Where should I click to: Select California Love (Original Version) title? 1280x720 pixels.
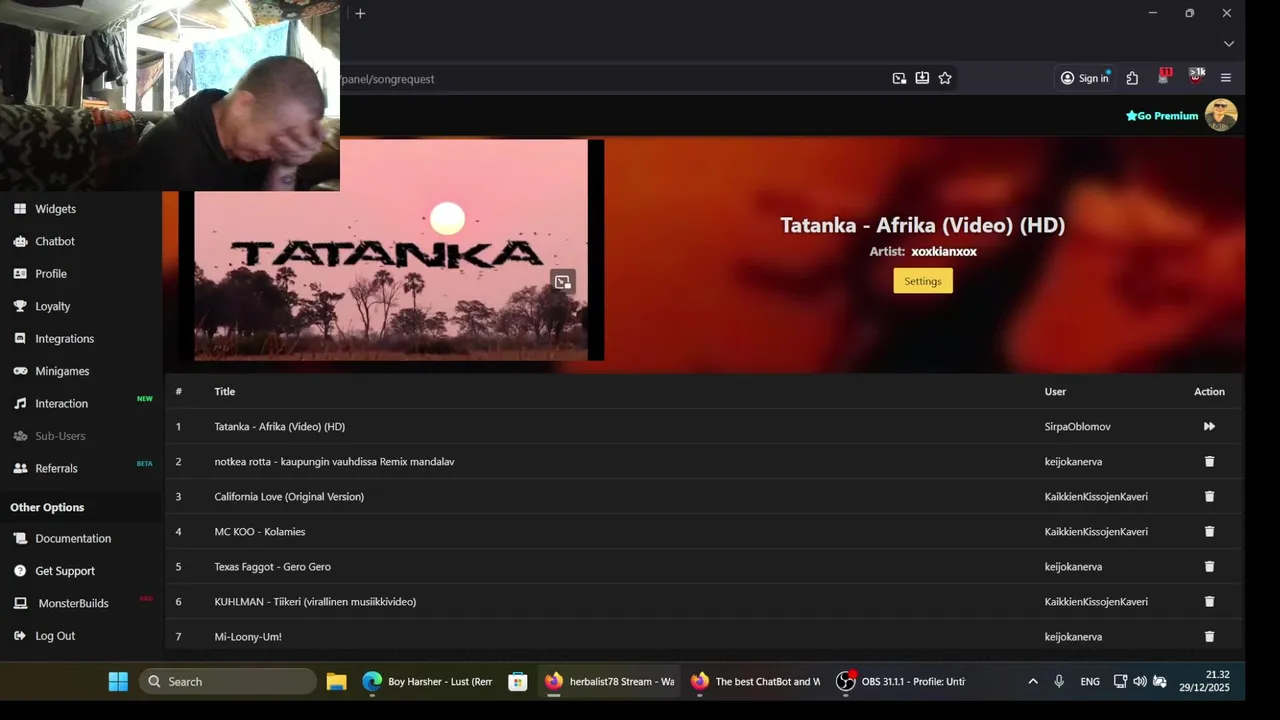289,496
